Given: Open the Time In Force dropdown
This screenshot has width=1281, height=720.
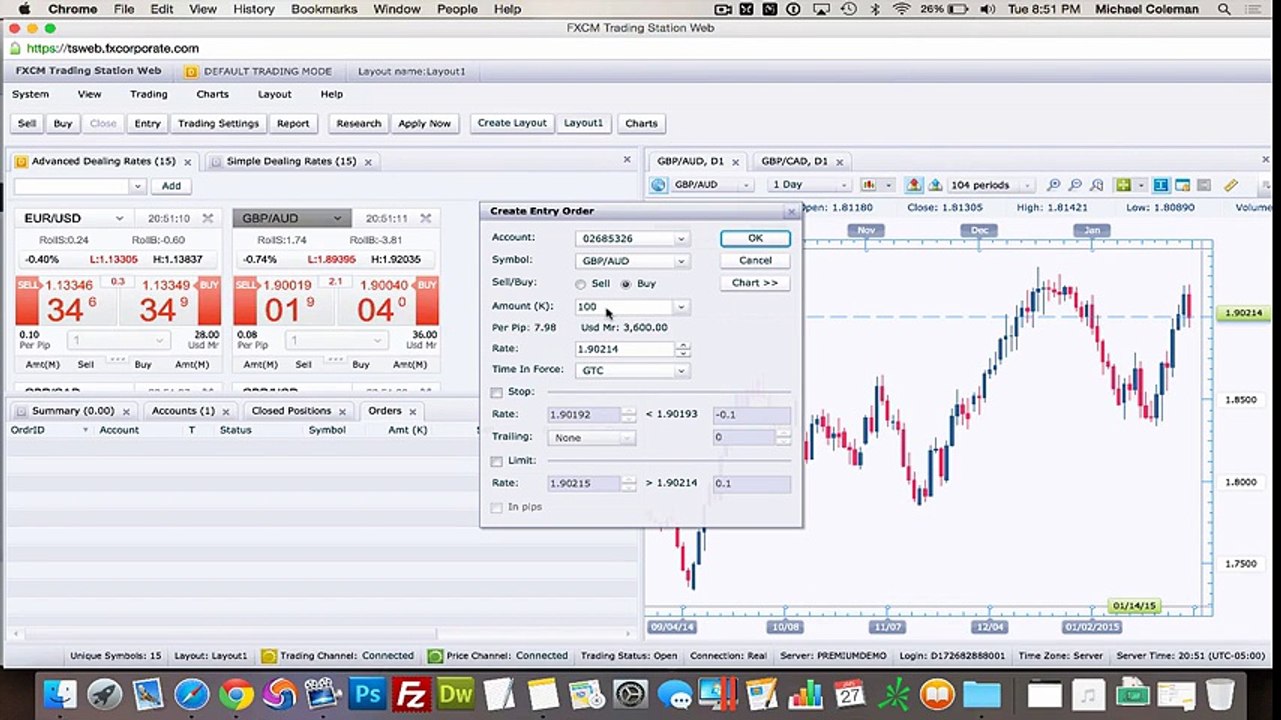Looking at the screenshot, I should (681, 371).
